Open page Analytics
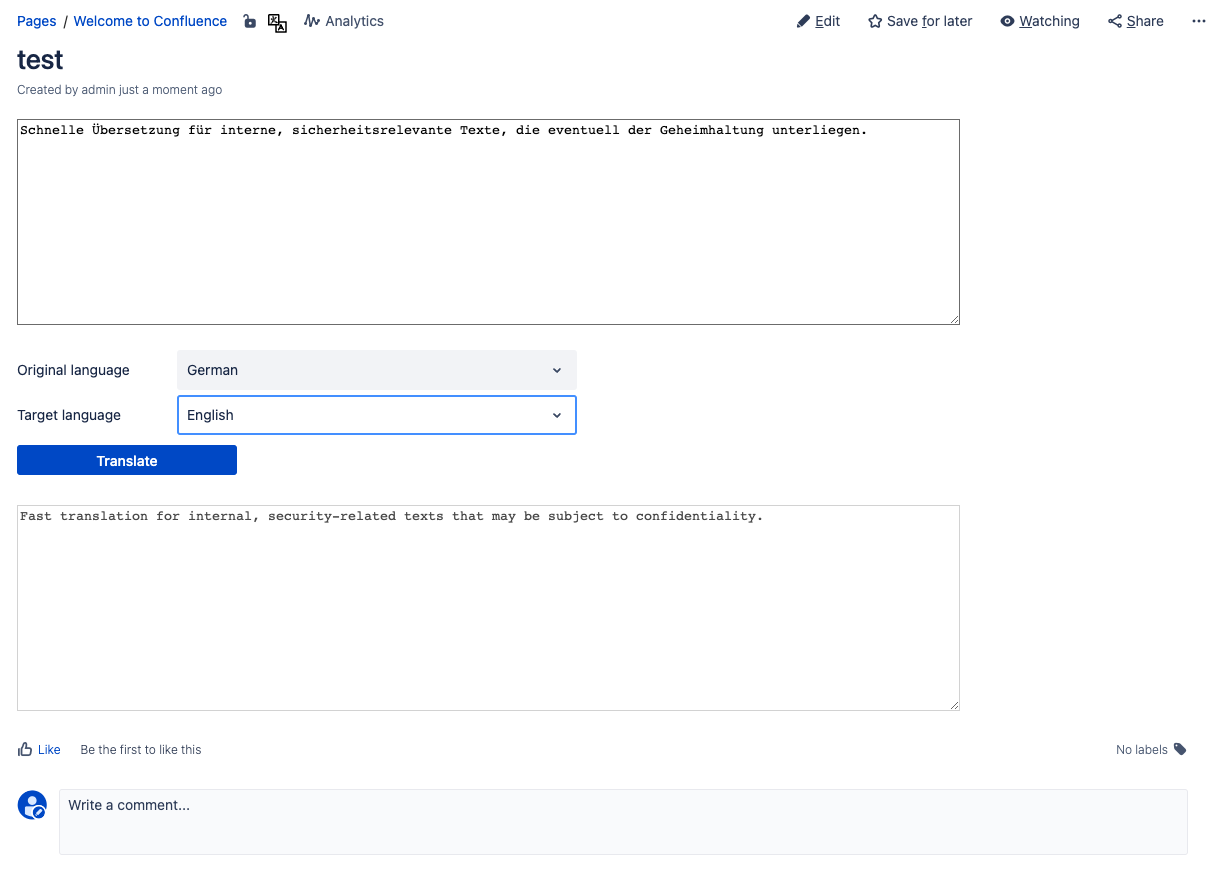 344,21
